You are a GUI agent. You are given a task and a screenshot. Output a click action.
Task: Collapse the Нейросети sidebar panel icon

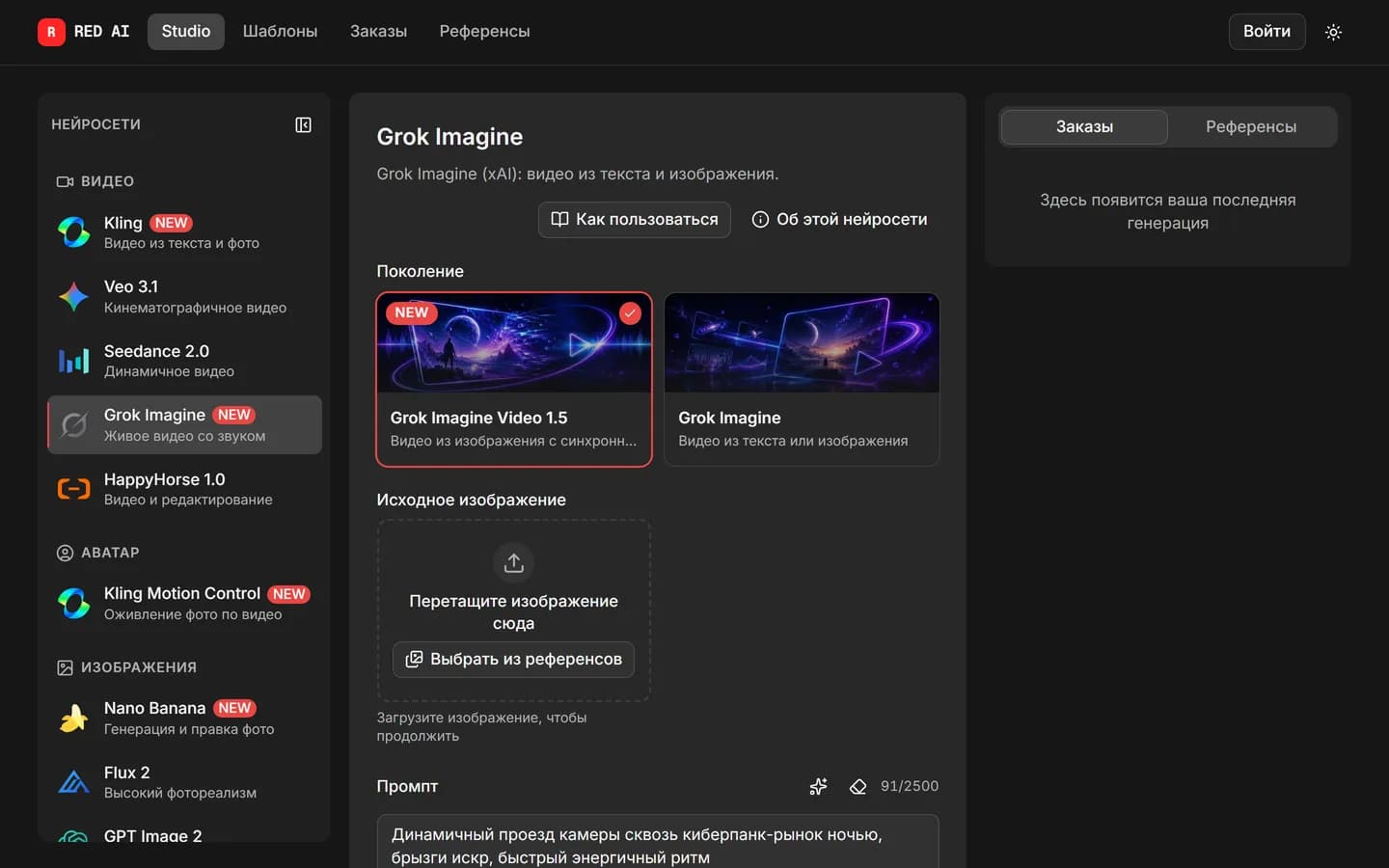(x=303, y=124)
